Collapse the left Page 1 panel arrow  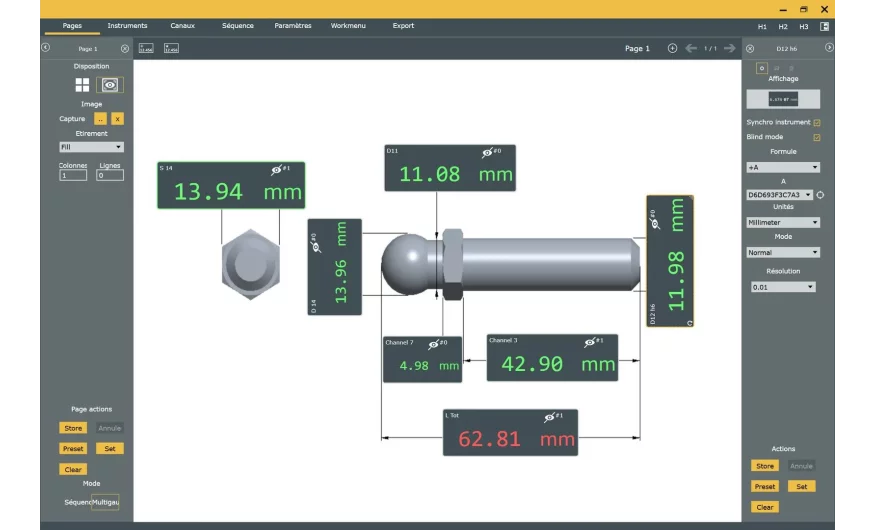click(46, 48)
